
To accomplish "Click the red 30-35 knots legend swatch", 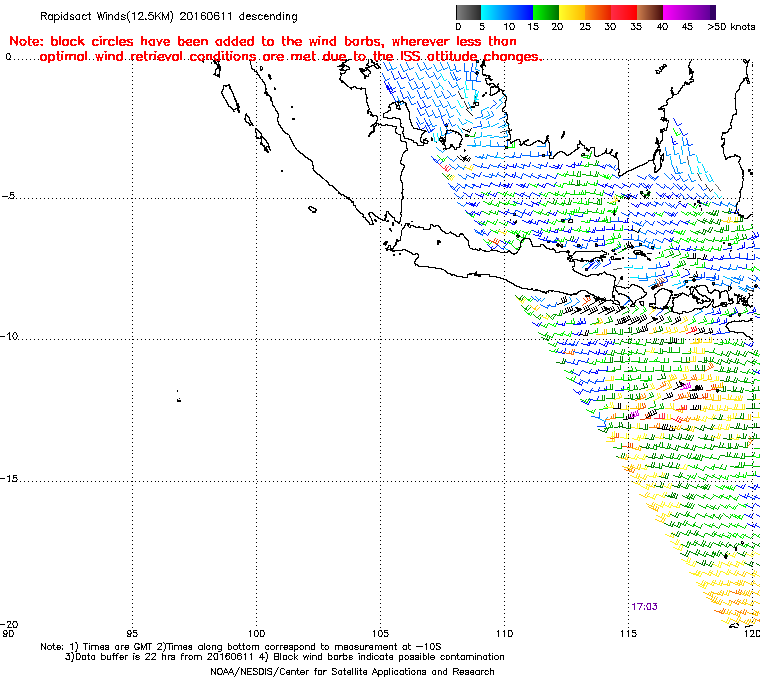I will point(624,12).
